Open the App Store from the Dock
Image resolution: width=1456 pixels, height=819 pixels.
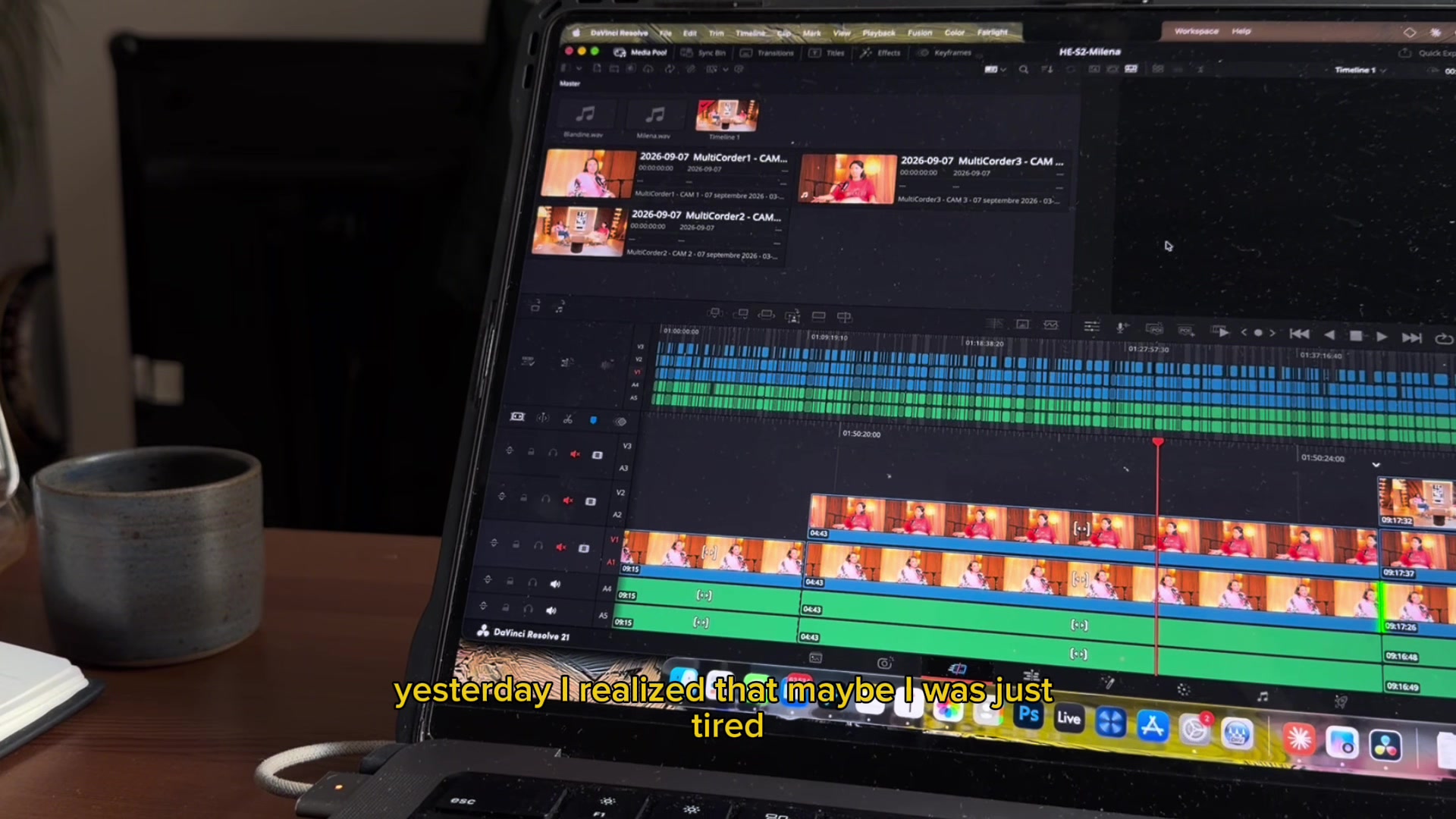click(x=1152, y=726)
